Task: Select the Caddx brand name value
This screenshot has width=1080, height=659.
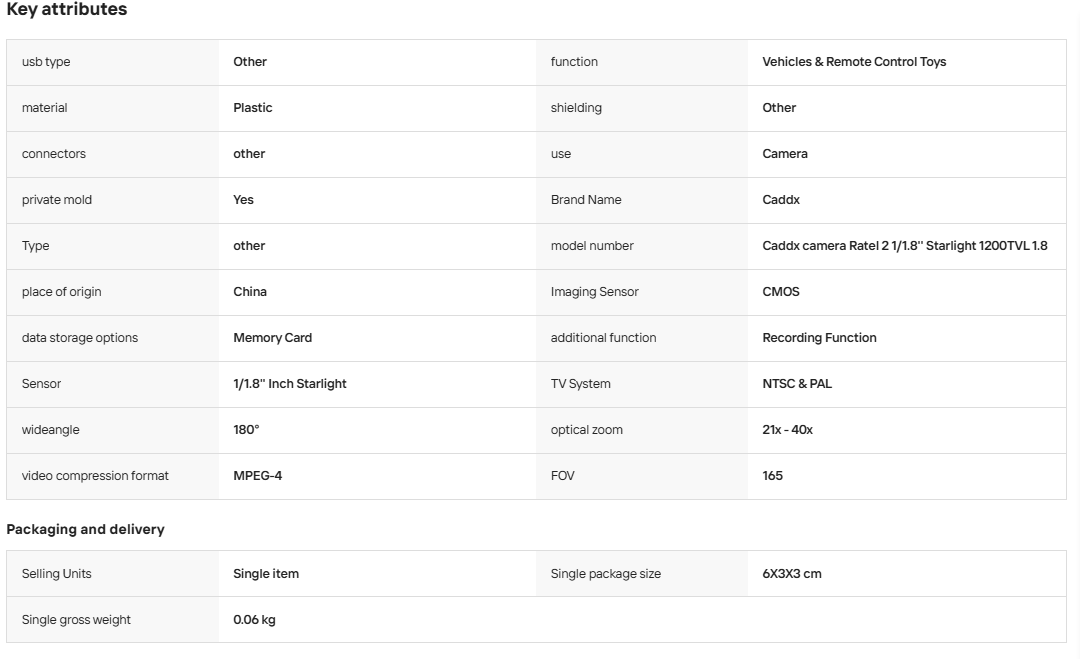Action: pos(780,200)
